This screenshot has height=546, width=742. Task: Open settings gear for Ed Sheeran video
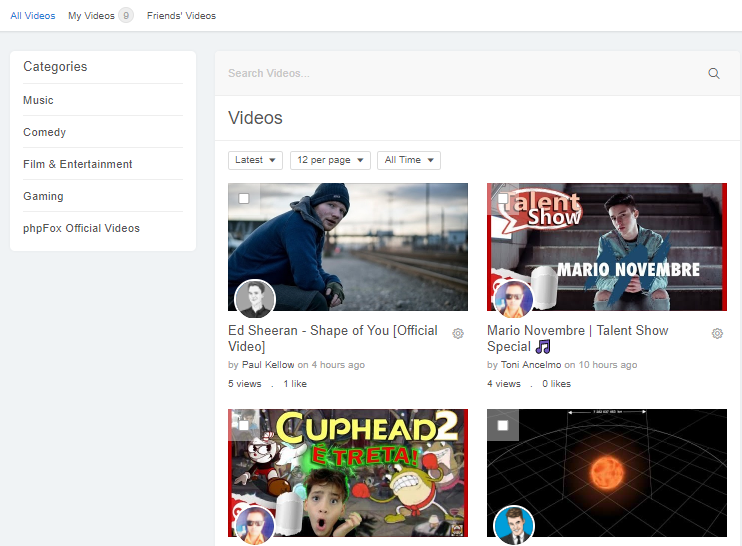click(458, 334)
